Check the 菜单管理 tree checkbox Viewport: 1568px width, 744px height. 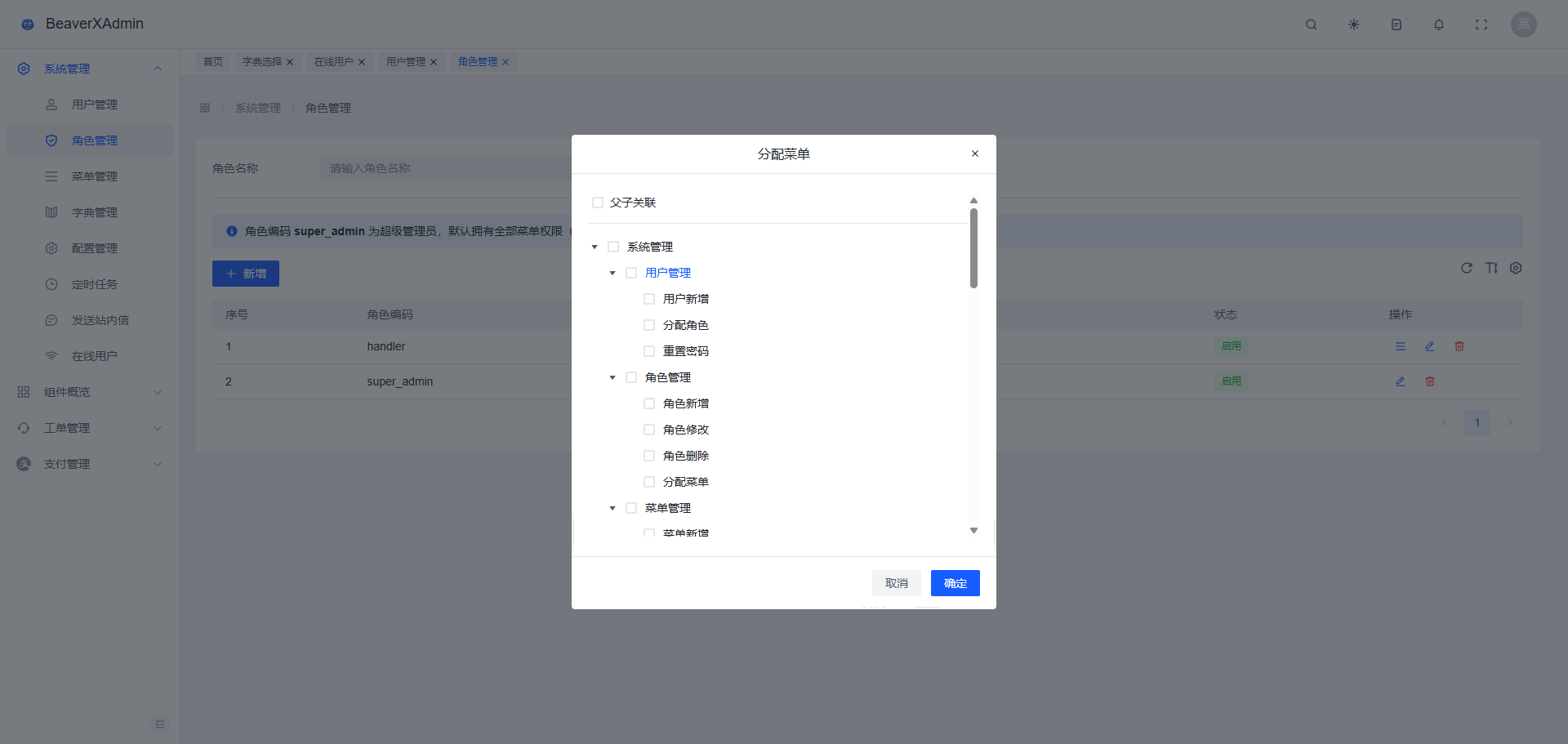click(x=631, y=508)
